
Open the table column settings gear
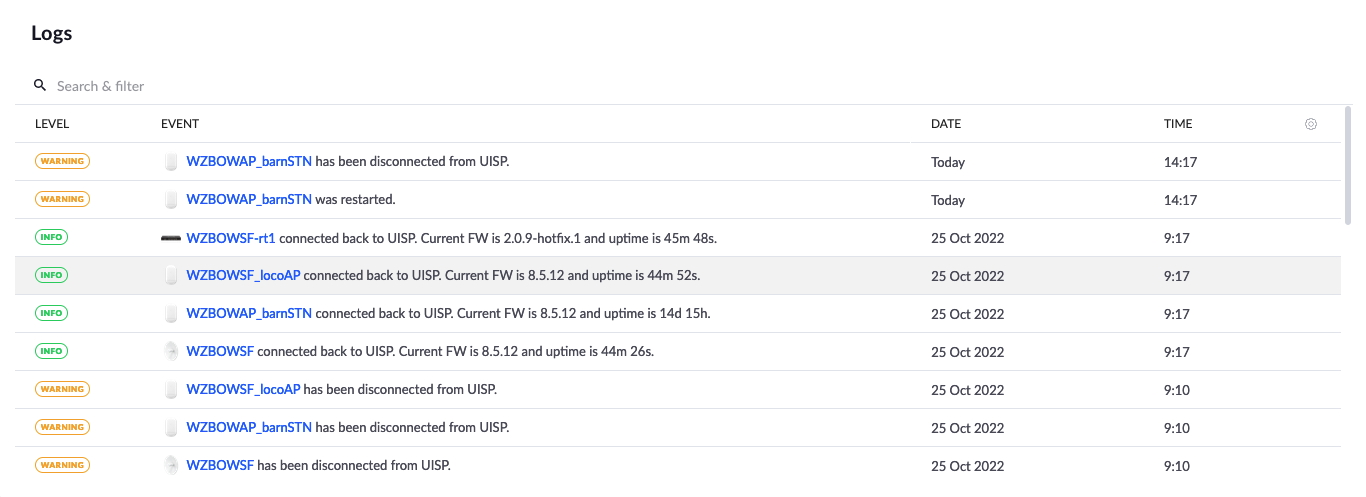[1311, 124]
